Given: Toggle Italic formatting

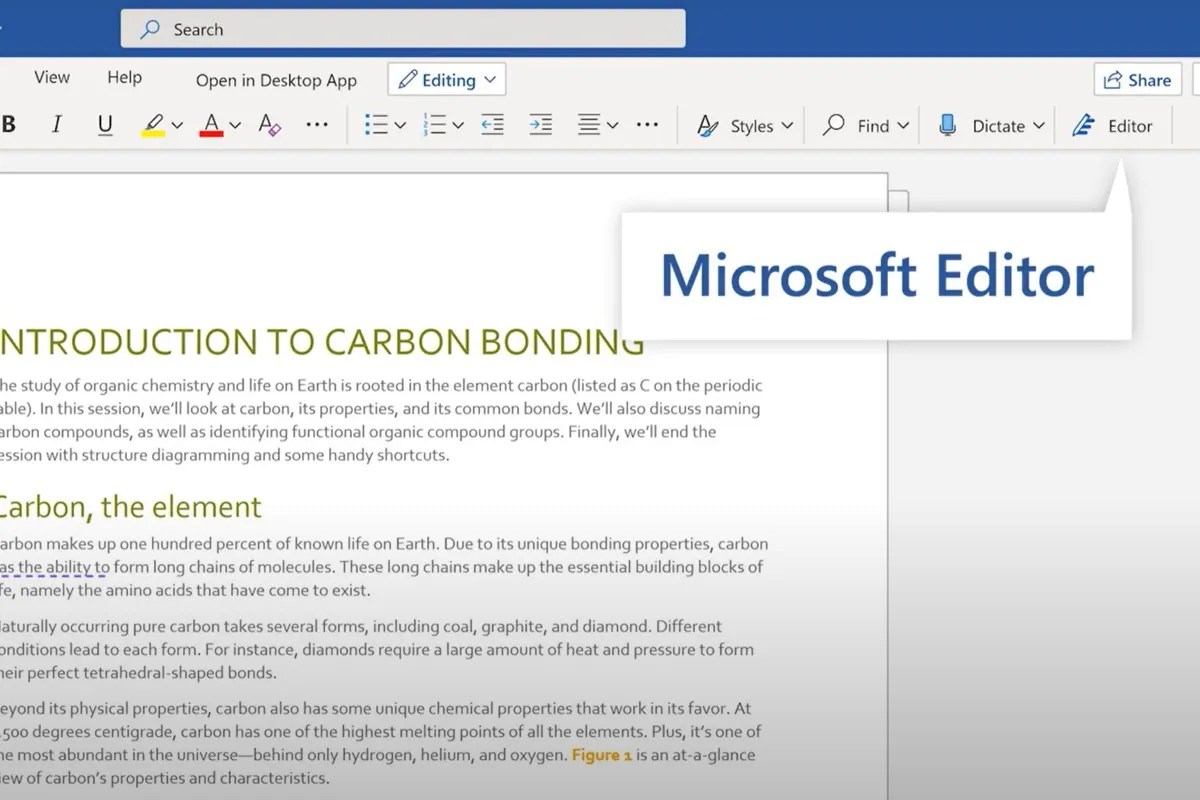Looking at the screenshot, I should pos(57,126).
